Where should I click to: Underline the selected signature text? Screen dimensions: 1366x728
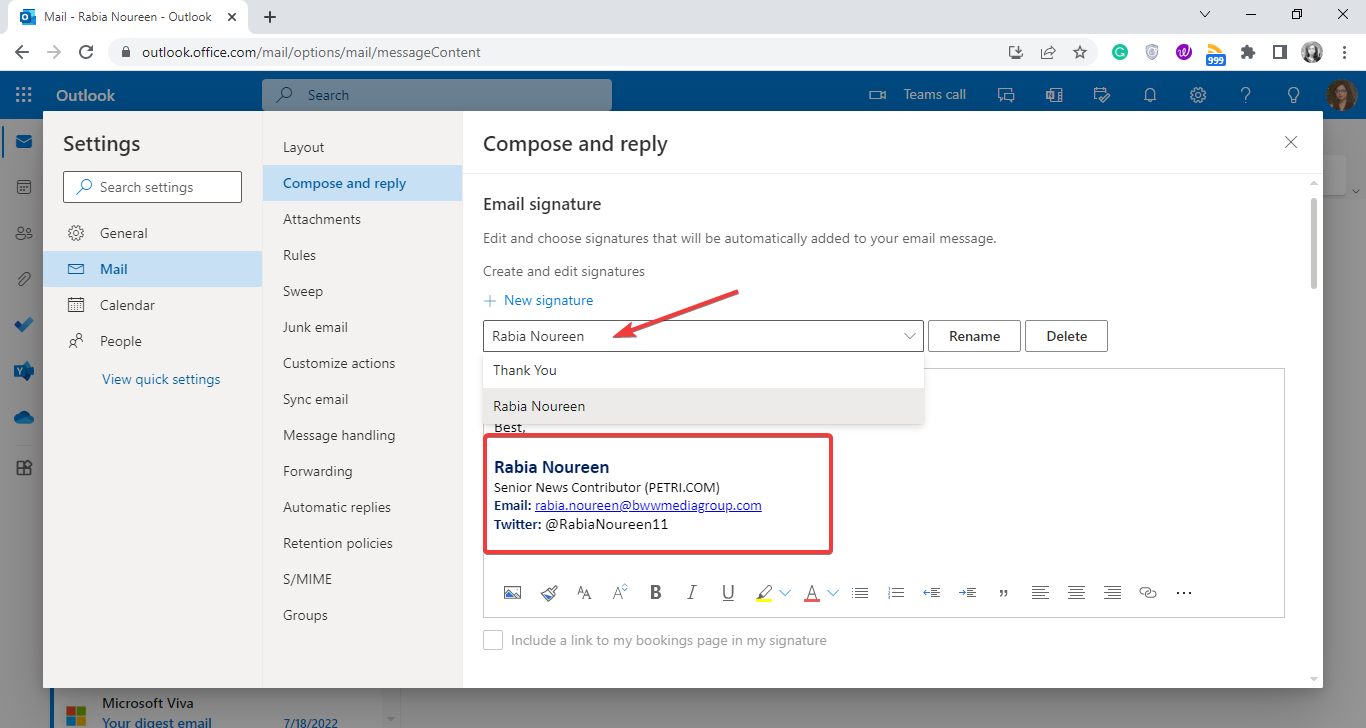point(728,592)
